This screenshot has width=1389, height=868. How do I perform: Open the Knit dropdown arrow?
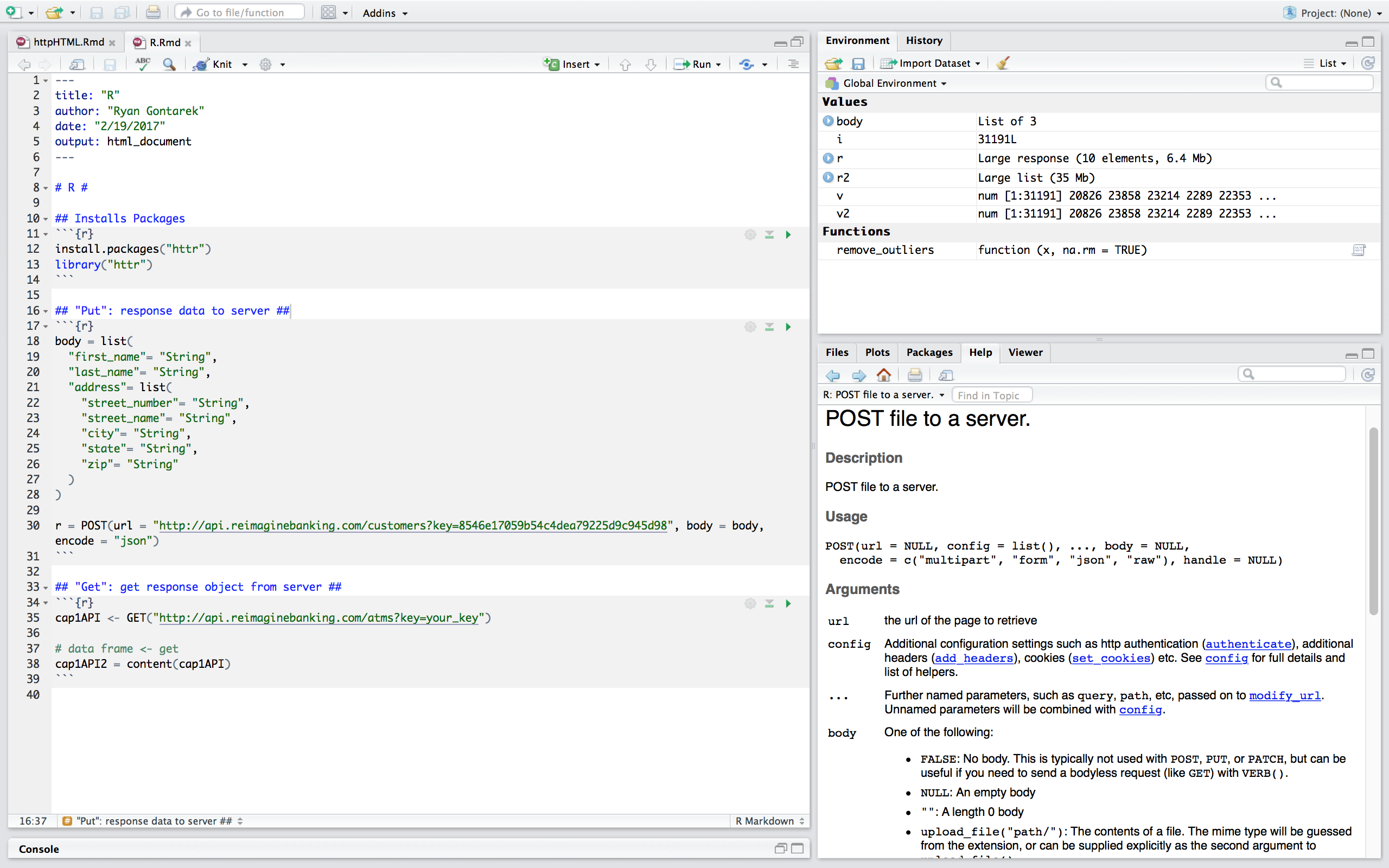(245, 65)
